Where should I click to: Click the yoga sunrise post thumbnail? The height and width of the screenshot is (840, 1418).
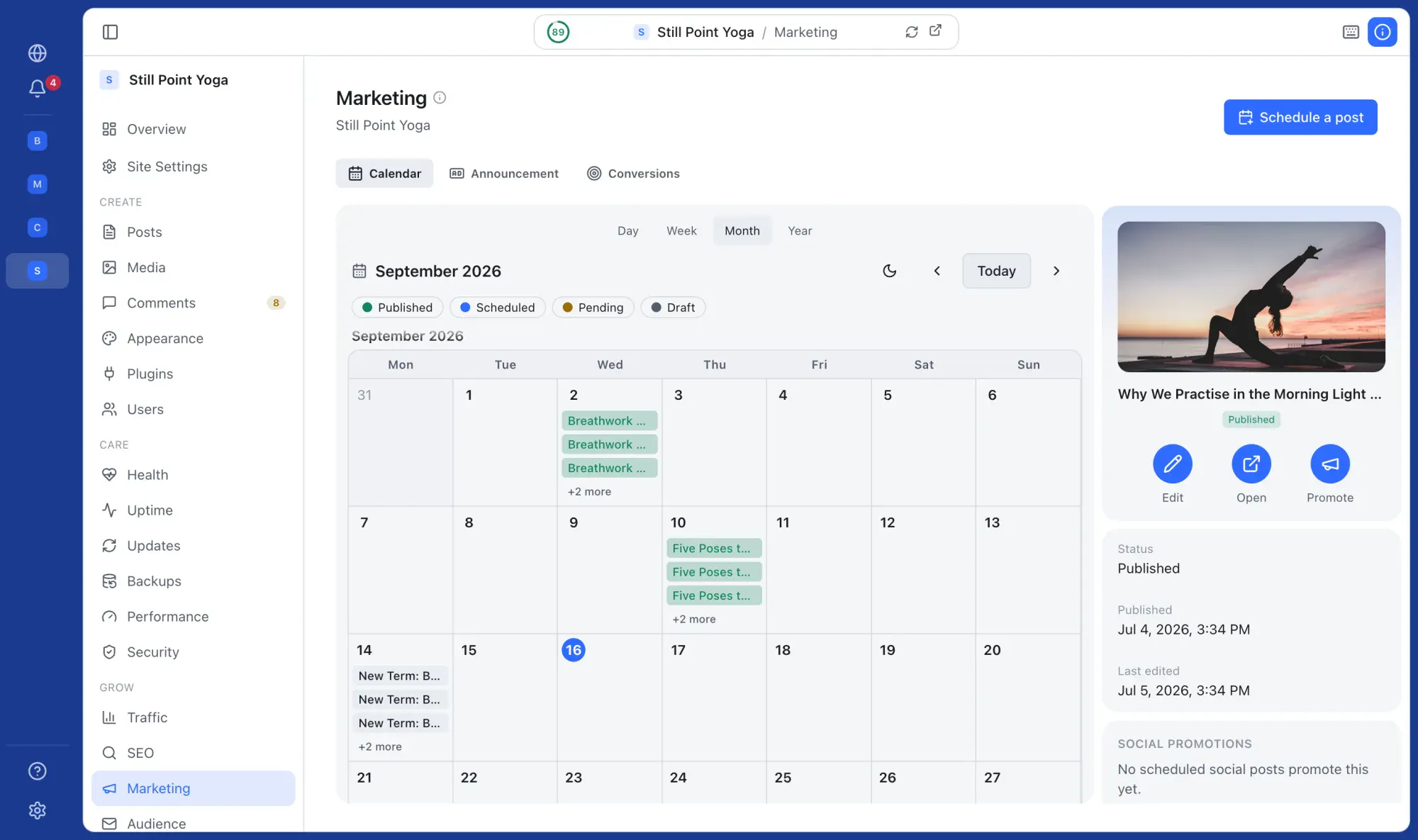coord(1251,297)
